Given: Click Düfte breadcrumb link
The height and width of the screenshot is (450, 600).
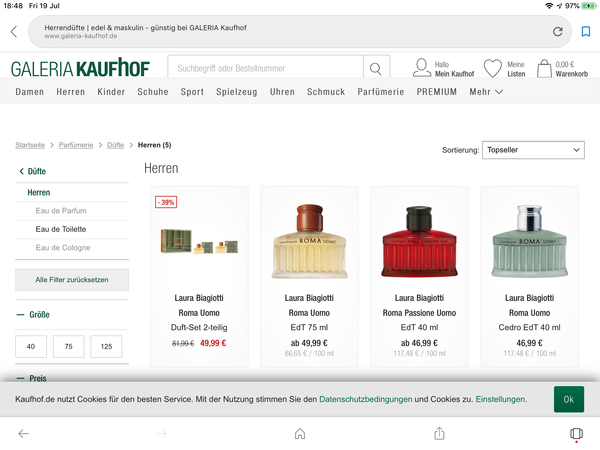Looking at the screenshot, I should coord(116,145).
